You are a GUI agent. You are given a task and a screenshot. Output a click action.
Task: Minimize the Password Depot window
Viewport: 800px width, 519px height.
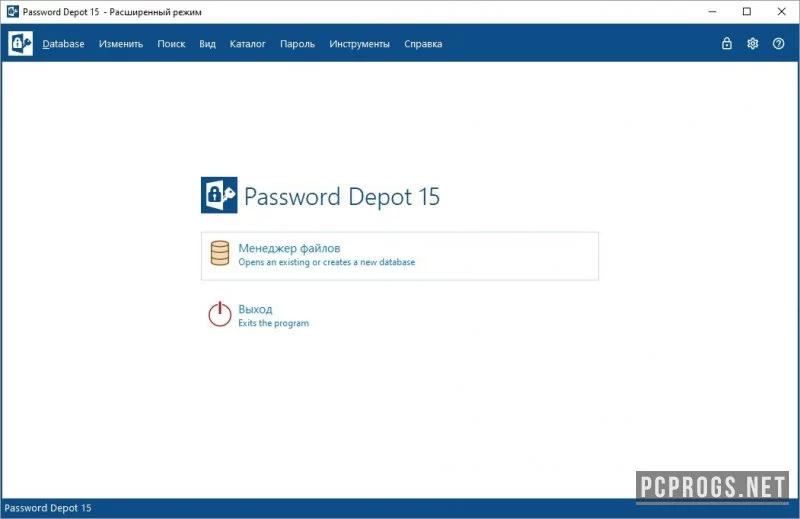point(712,12)
